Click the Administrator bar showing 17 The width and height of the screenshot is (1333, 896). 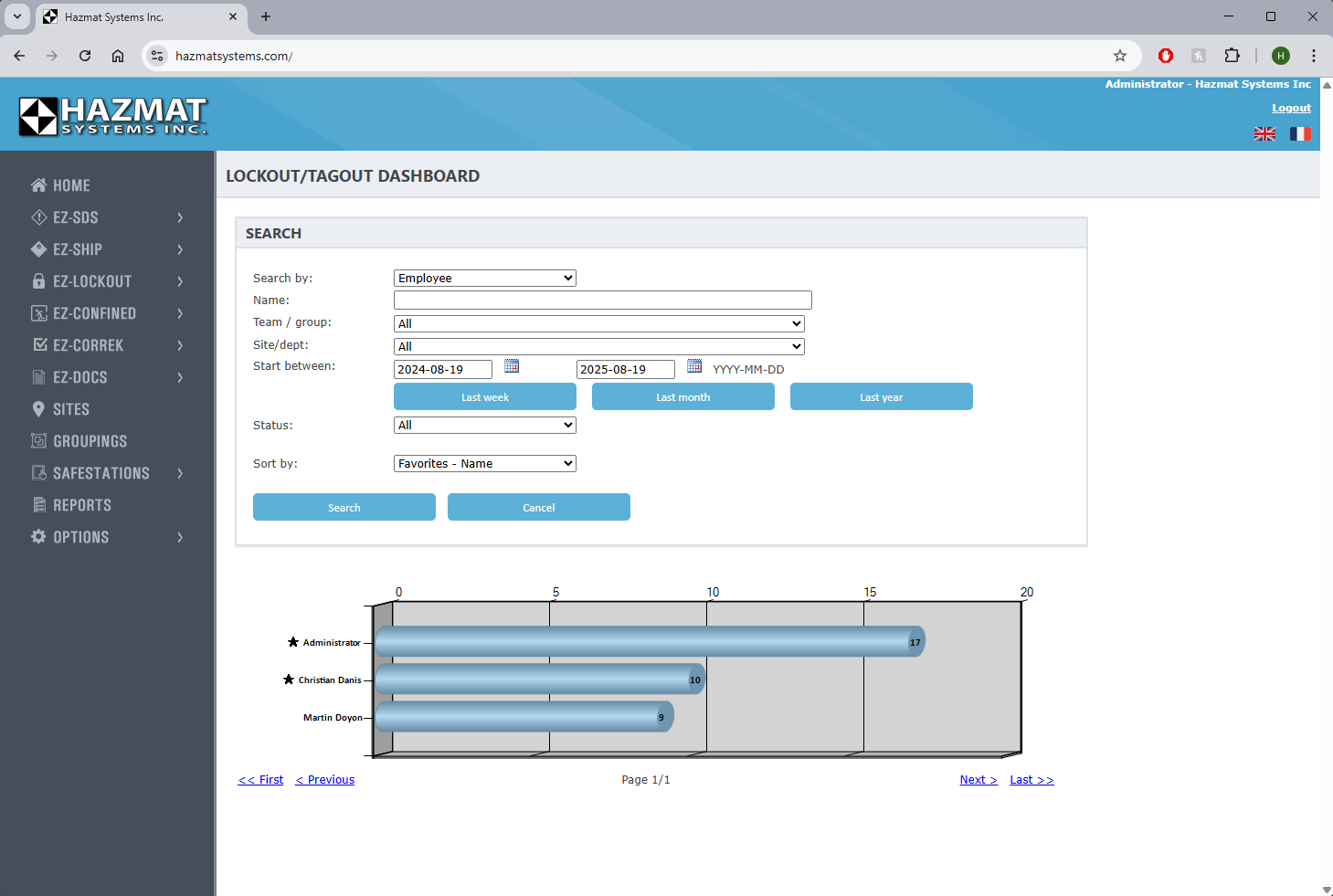pyautogui.click(x=649, y=642)
